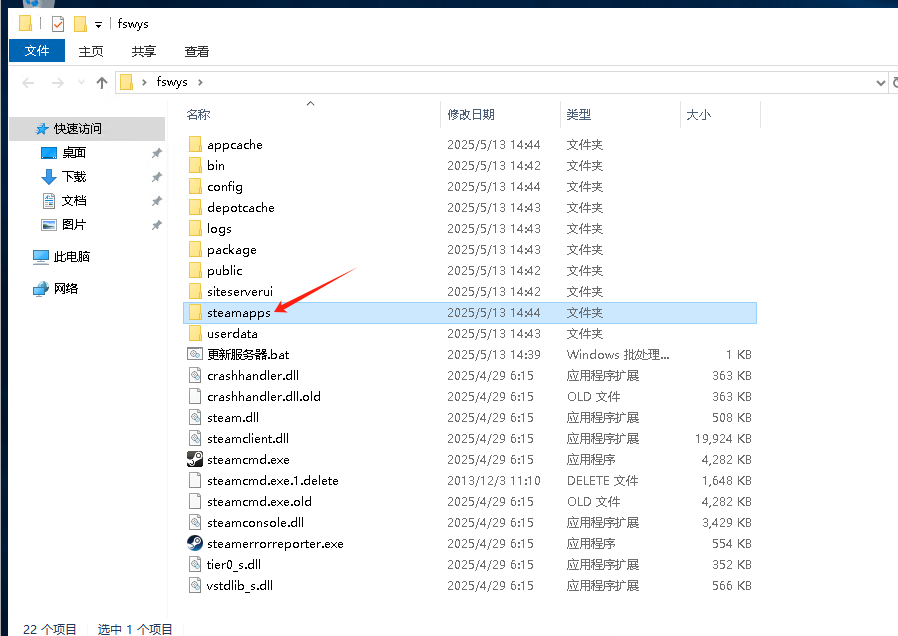898x636 pixels.
Task: Open the recent locations dropdown arrow
Action: pyautogui.click(x=81, y=82)
